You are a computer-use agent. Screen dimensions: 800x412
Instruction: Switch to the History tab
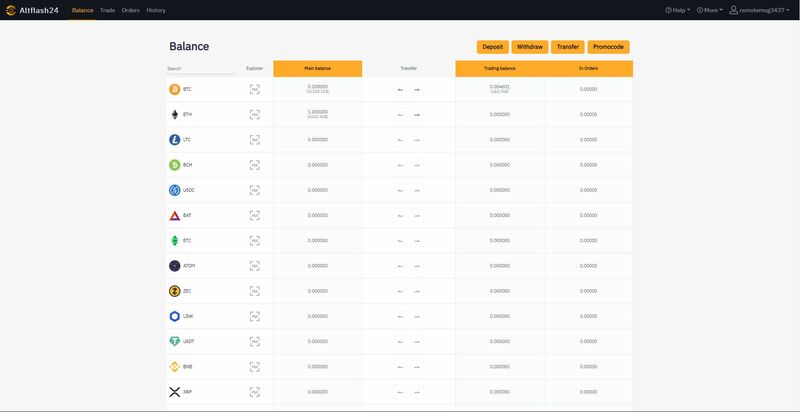pyautogui.click(x=156, y=10)
